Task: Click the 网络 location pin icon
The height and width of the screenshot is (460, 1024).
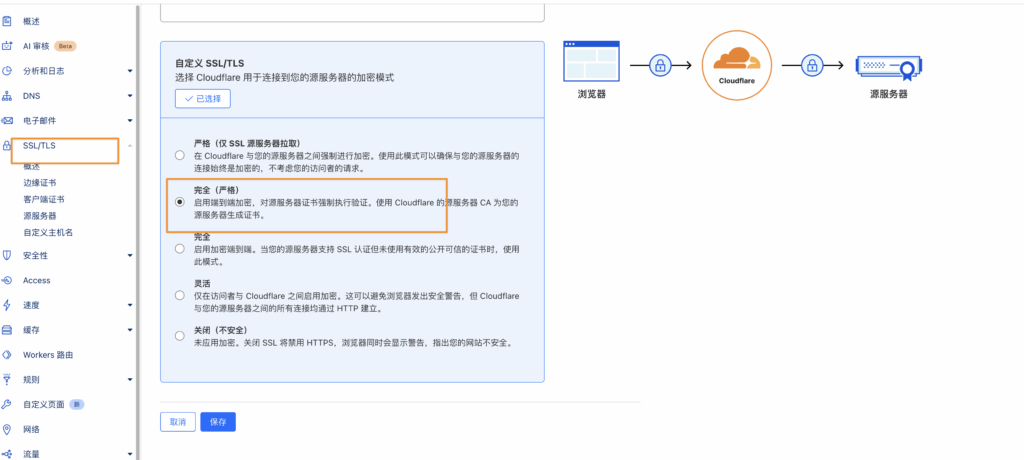Action: (x=7, y=429)
